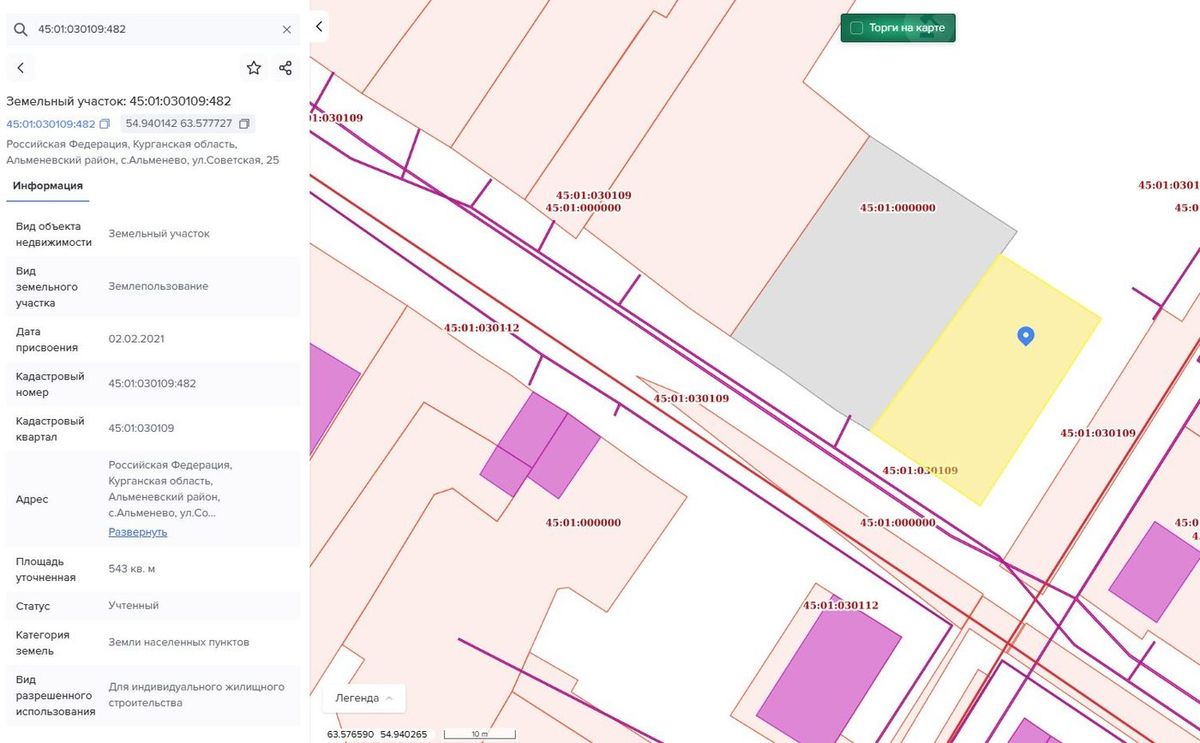
Task: Enable the Торги на карте checkbox
Action: [x=856, y=28]
